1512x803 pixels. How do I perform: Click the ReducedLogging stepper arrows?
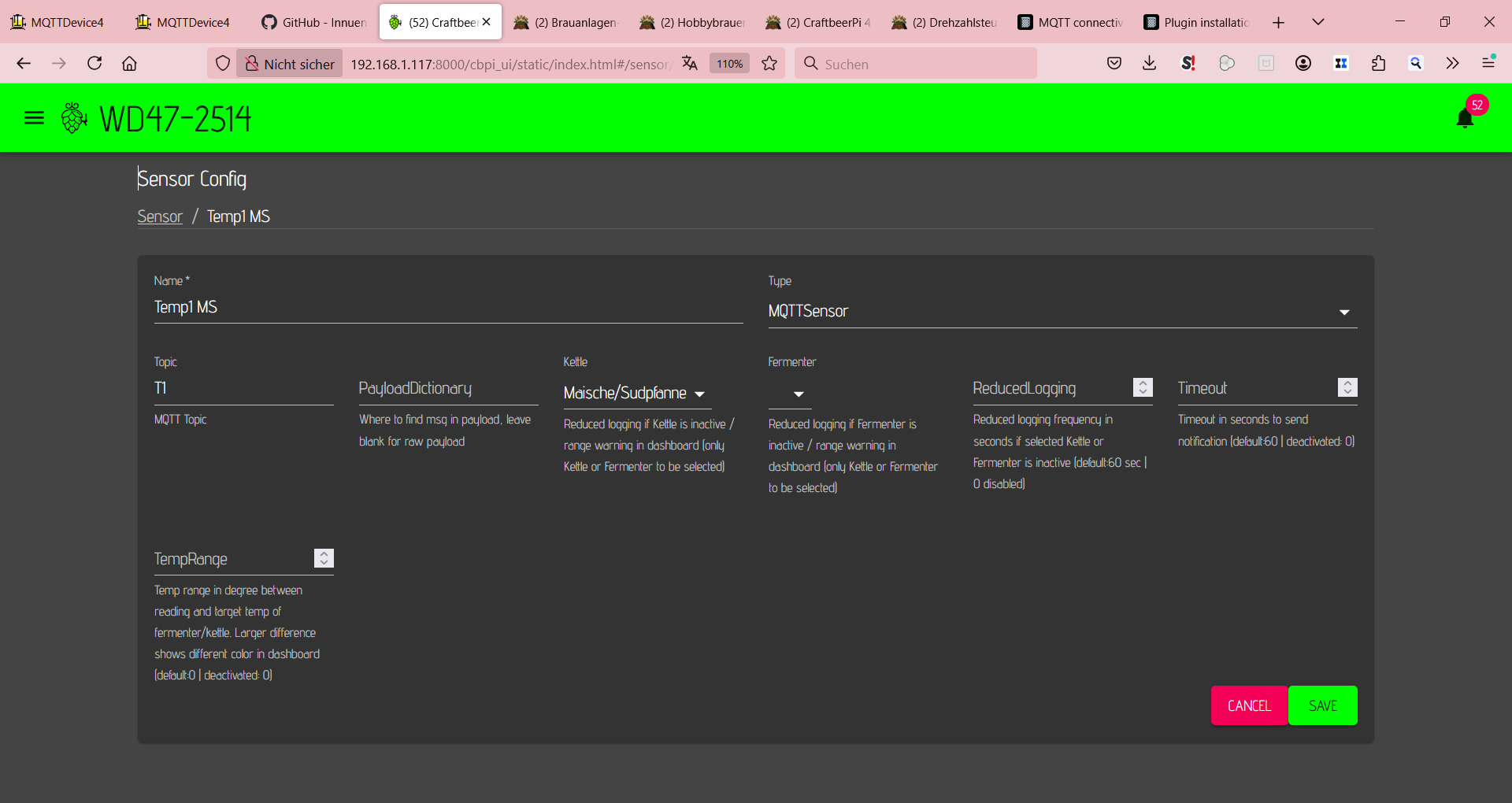click(1143, 387)
